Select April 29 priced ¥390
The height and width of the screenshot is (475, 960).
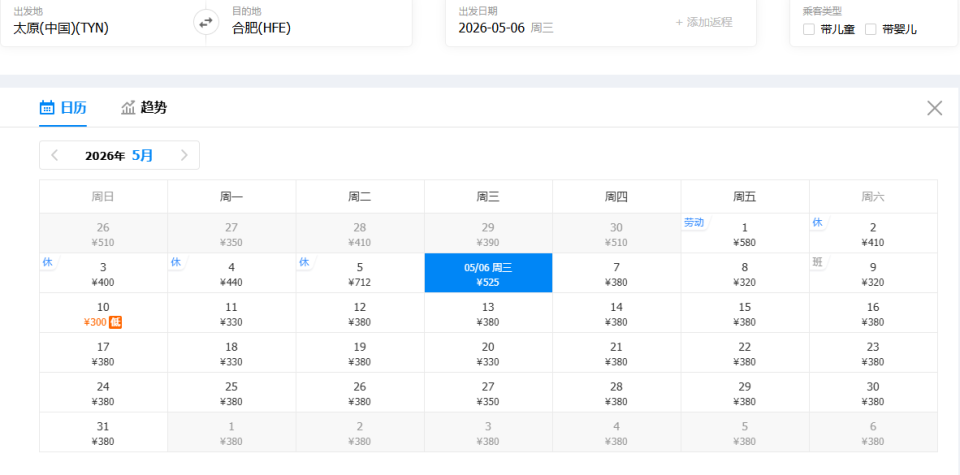pyautogui.click(x=489, y=233)
